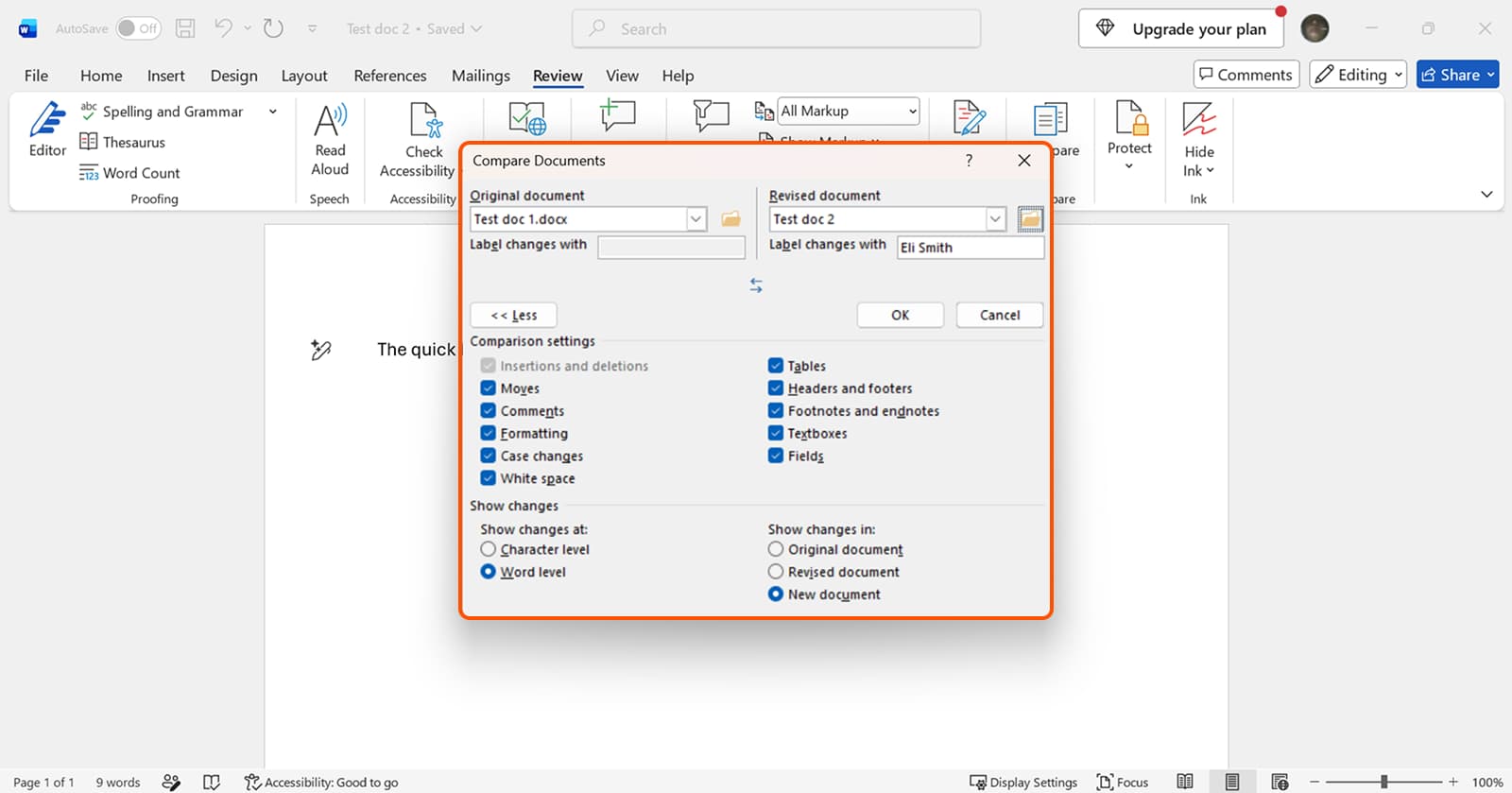
Task: Uncheck the Comments checkbox
Action: [x=488, y=411]
